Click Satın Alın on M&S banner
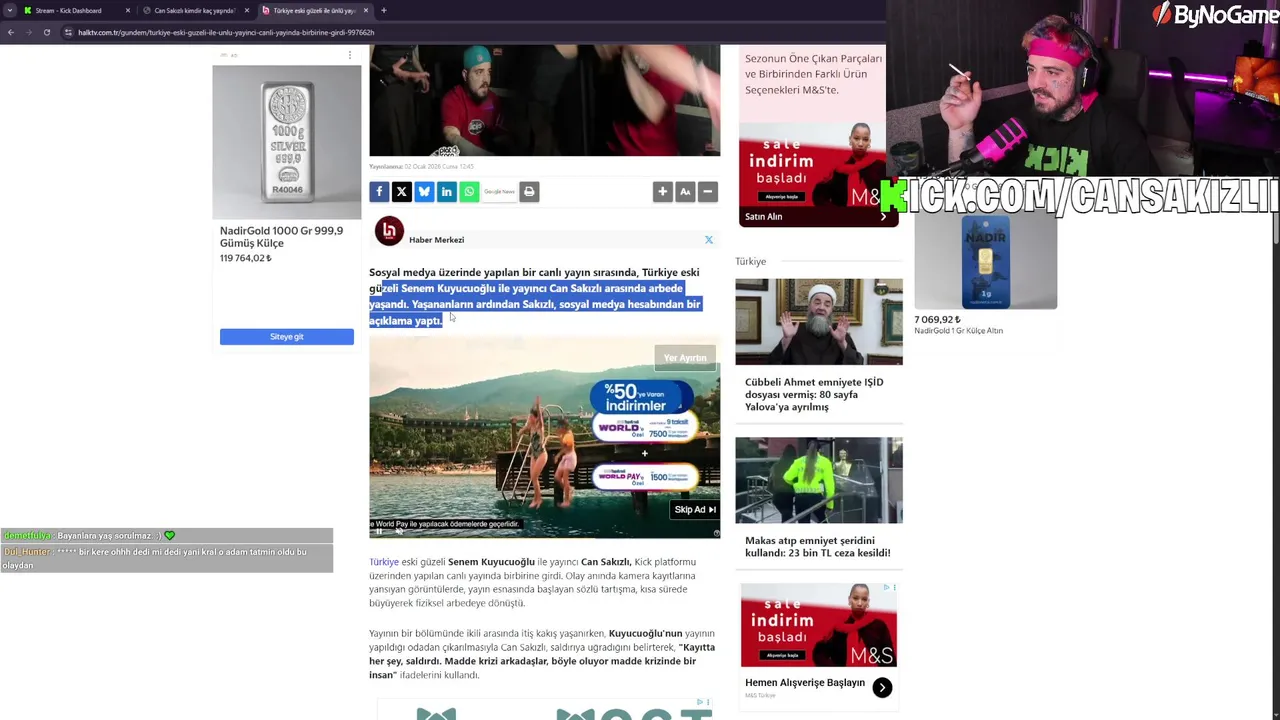The image size is (1280, 720). [x=763, y=216]
